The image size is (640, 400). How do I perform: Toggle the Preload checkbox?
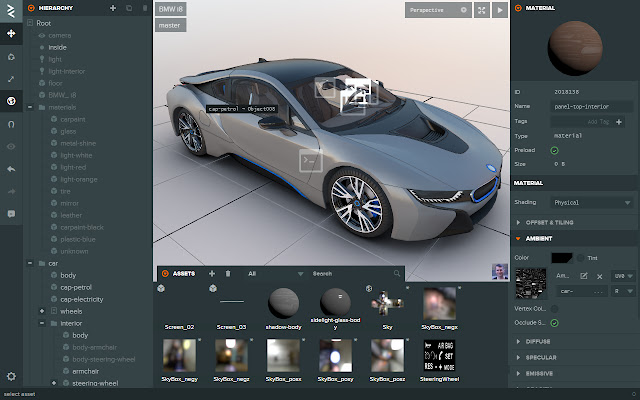(x=554, y=151)
